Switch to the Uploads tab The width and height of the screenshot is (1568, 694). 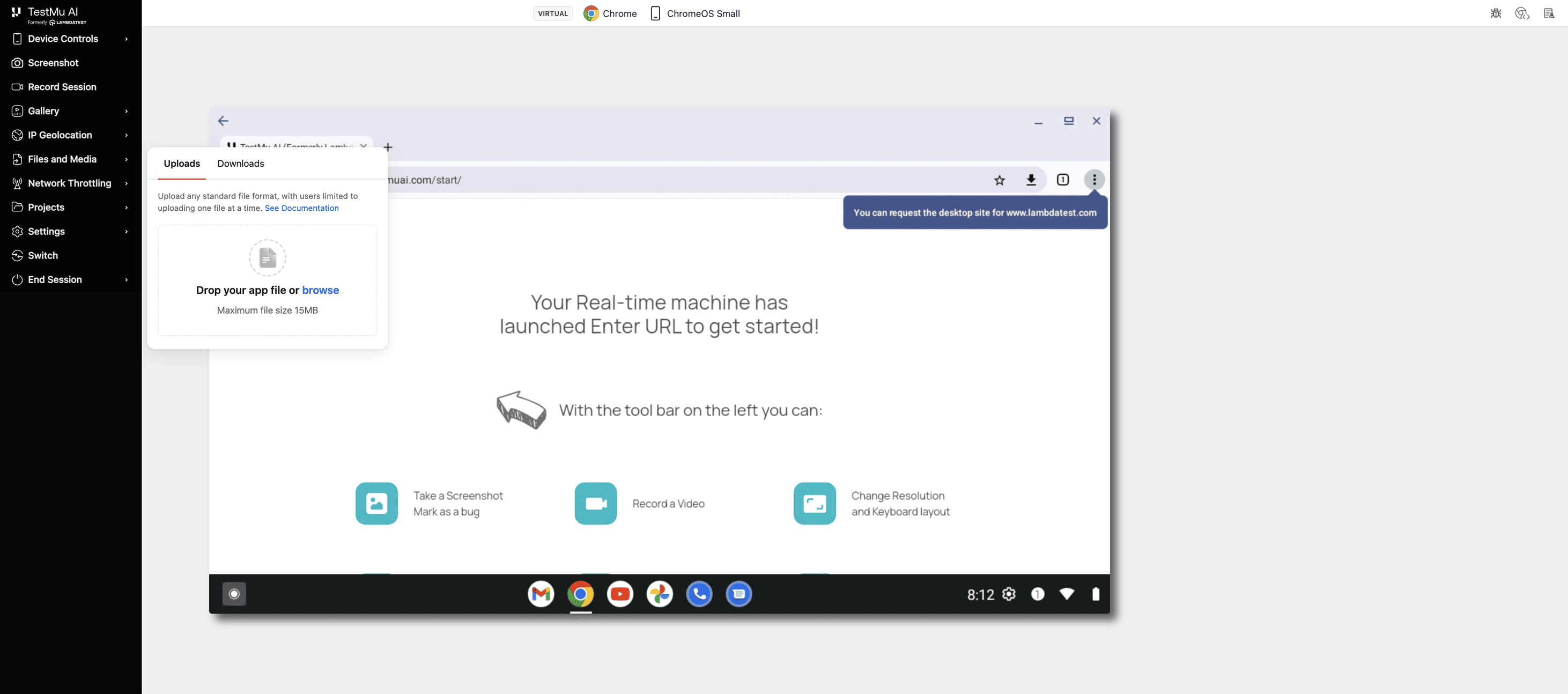181,163
